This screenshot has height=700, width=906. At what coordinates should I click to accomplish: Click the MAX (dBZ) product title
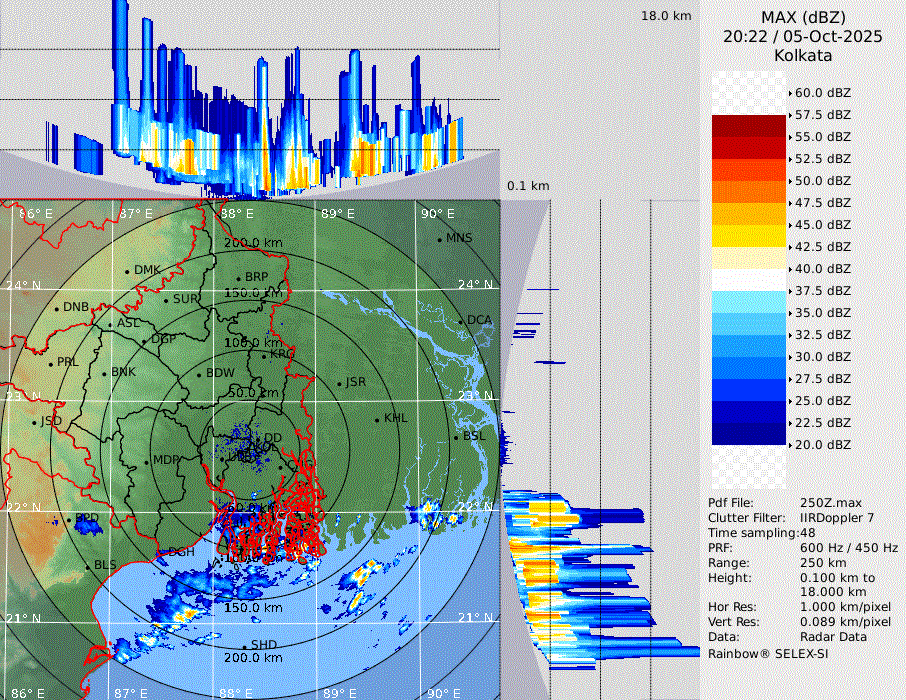point(803,17)
